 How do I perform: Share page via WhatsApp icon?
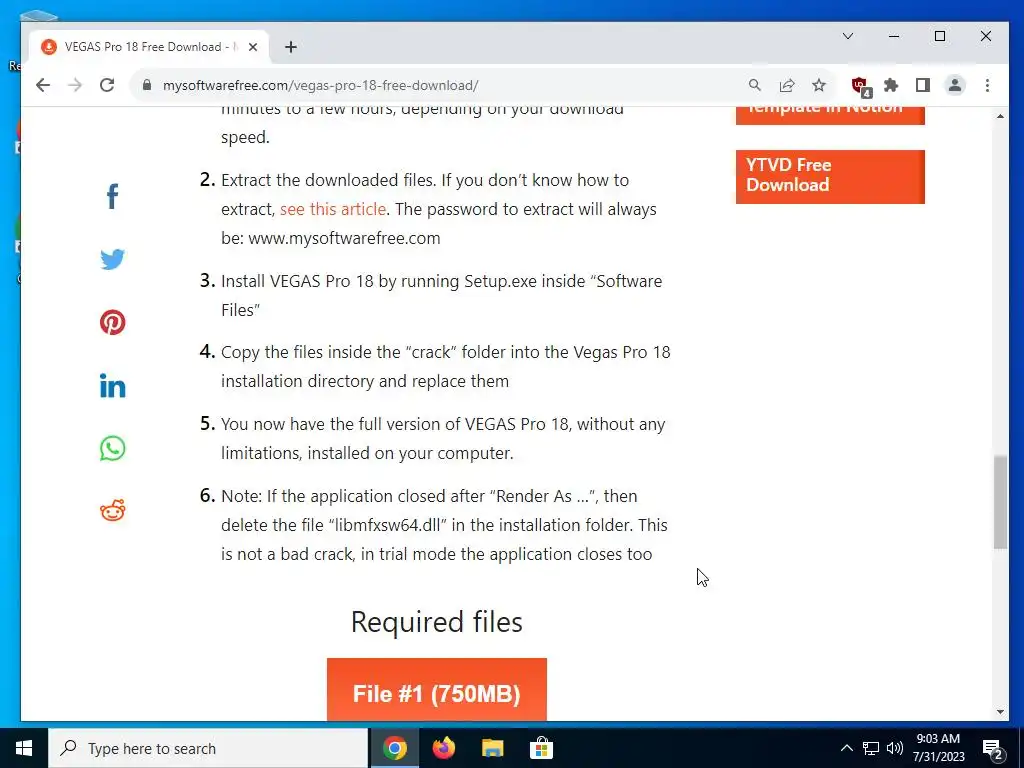click(x=112, y=449)
